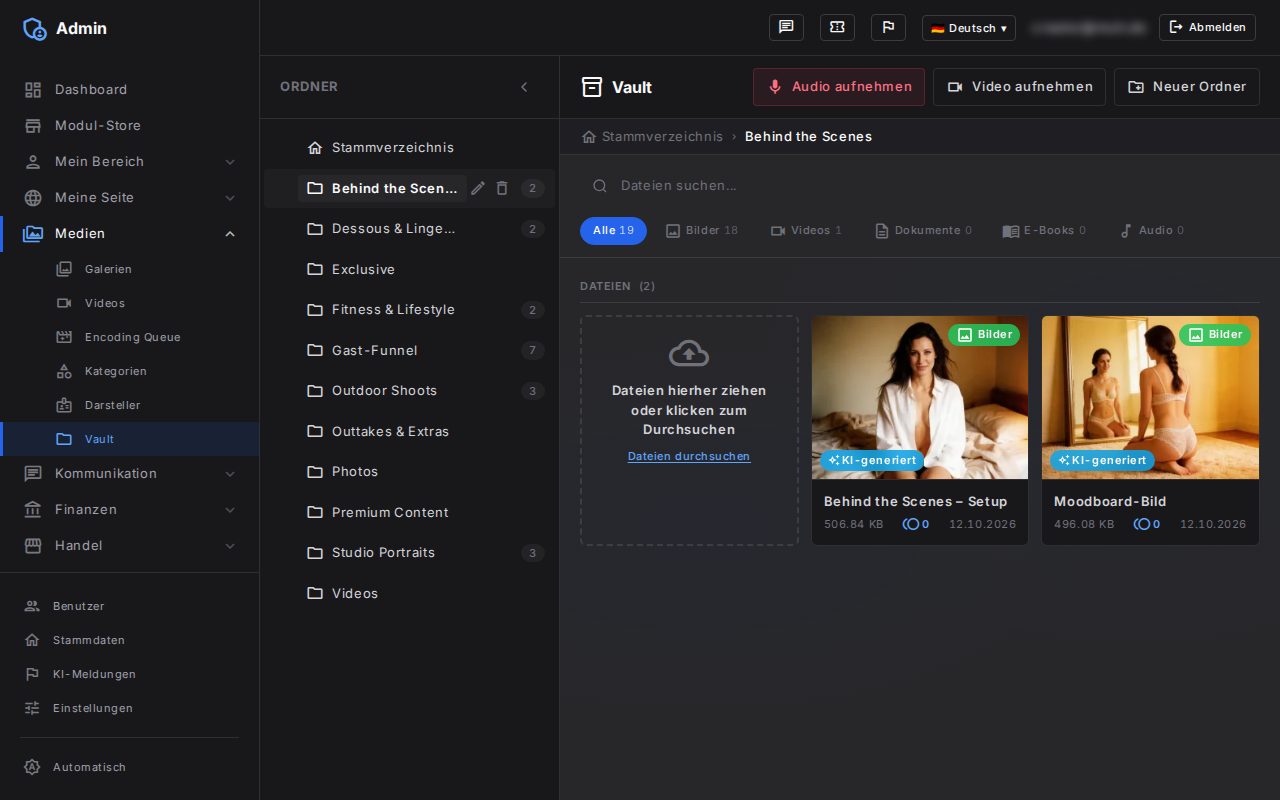Filter files by Videos 1 tab
Screen dimensions: 1280x800
click(806, 231)
